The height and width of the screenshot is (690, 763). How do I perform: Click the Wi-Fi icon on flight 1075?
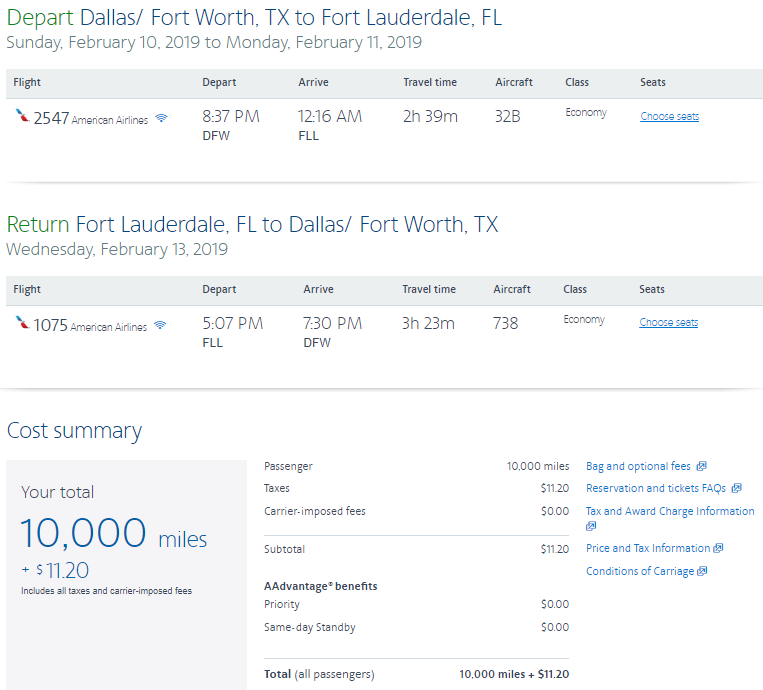[160, 326]
